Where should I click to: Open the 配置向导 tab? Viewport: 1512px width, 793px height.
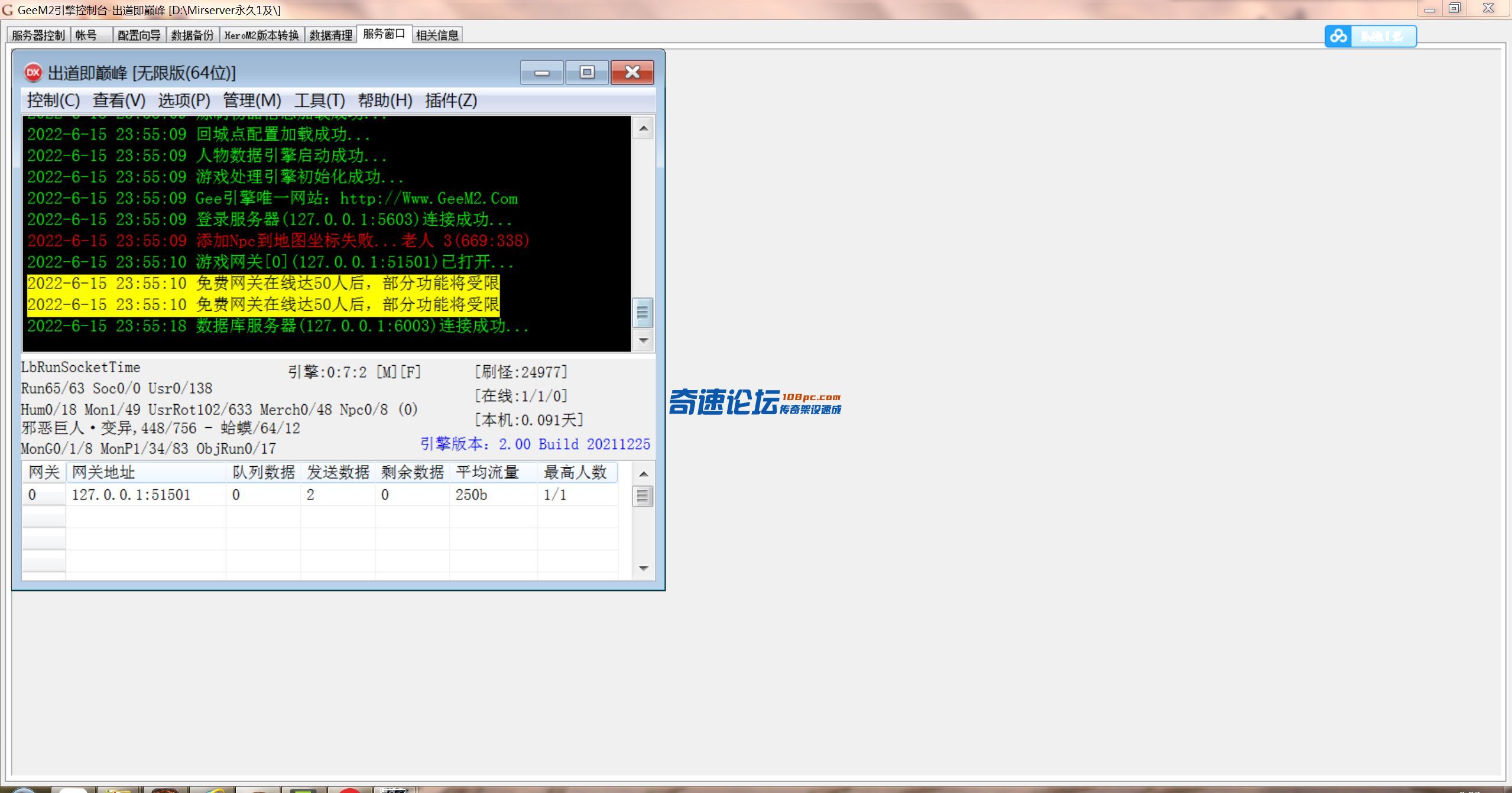[x=139, y=35]
